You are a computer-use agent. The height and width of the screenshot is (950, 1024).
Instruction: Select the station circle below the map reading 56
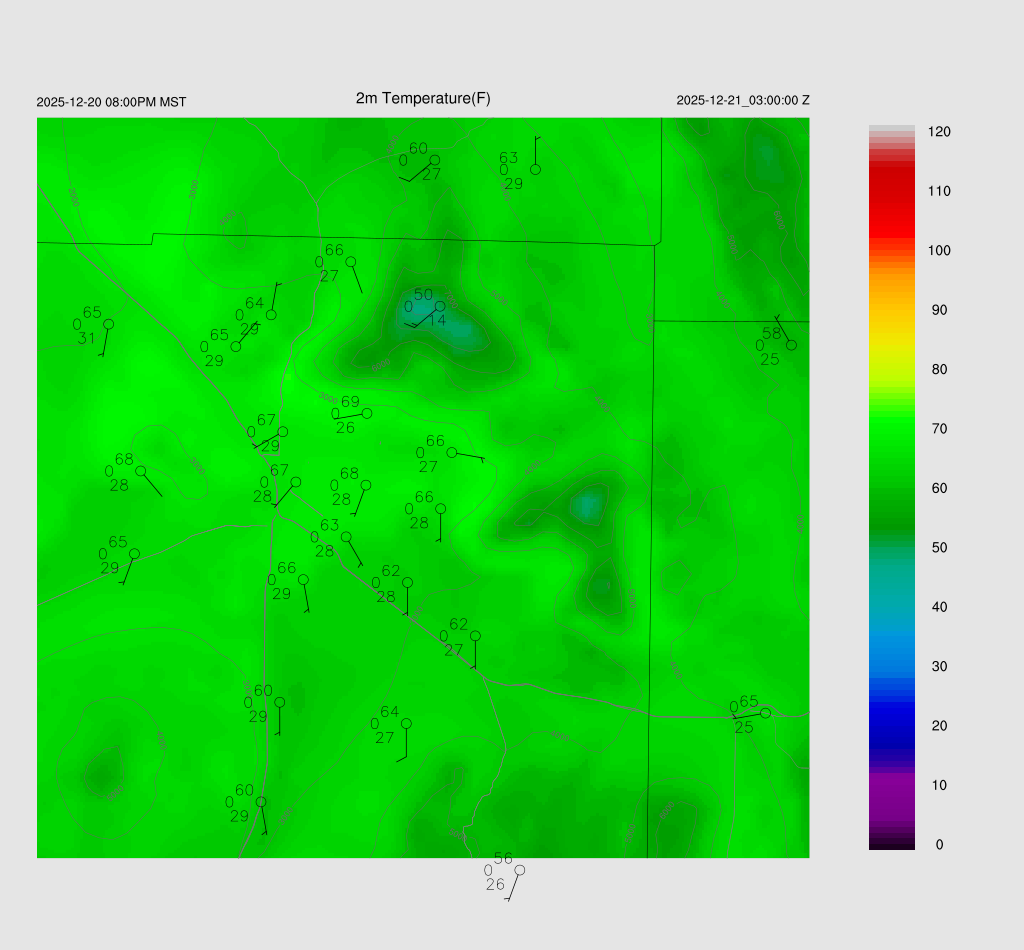pyautogui.click(x=519, y=870)
